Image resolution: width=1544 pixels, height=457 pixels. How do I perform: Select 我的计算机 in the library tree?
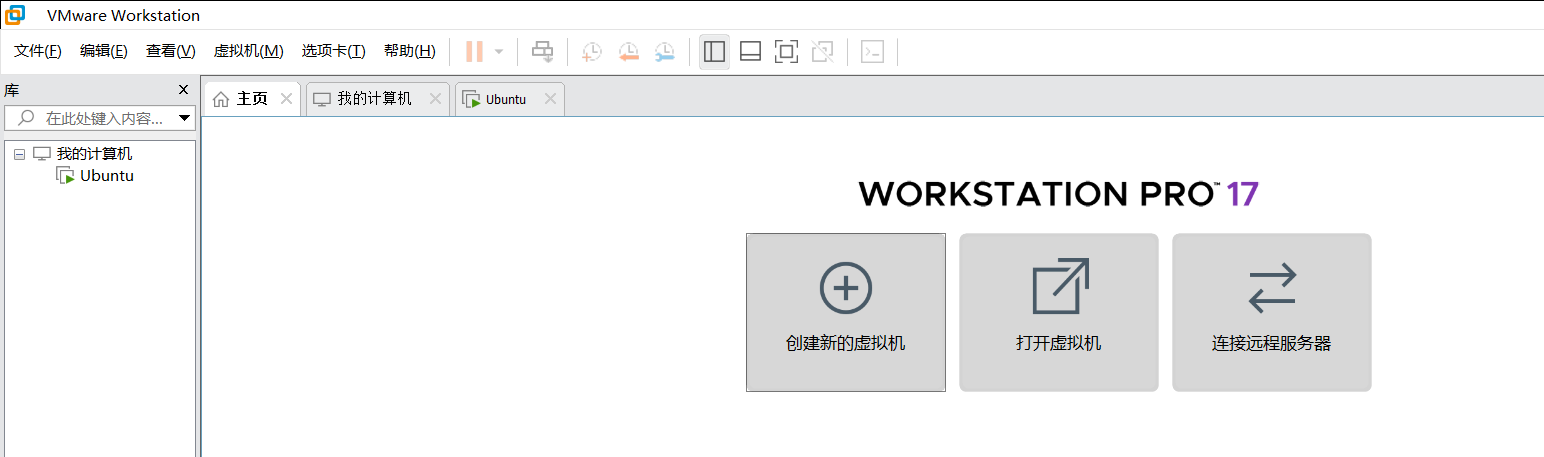click(x=94, y=154)
